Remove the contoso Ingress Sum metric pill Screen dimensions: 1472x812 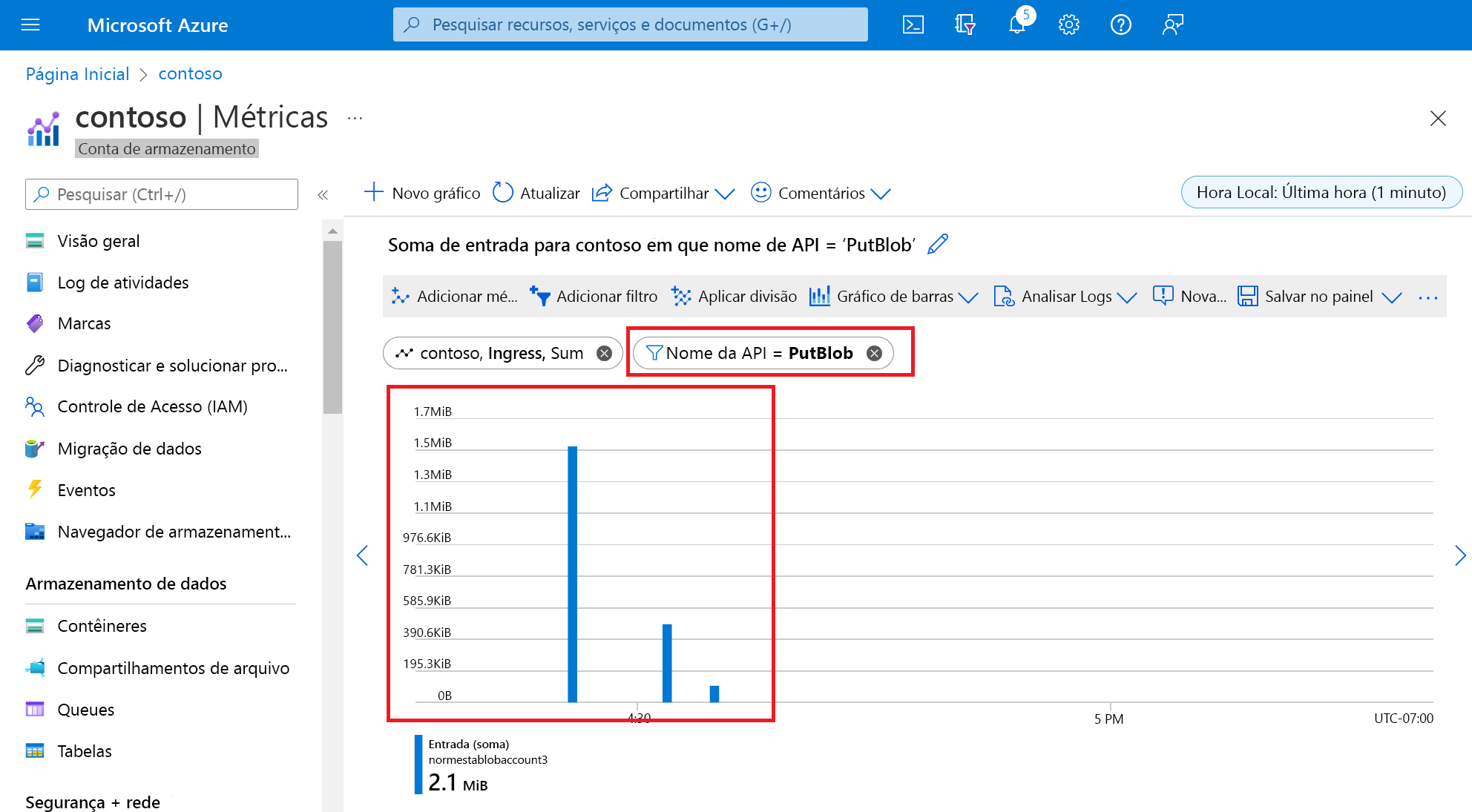tap(605, 354)
